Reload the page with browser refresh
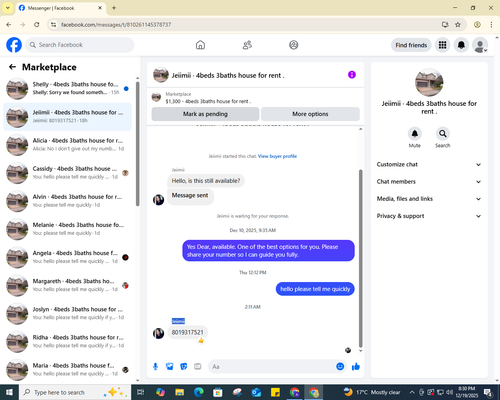 tap(37, 25)
